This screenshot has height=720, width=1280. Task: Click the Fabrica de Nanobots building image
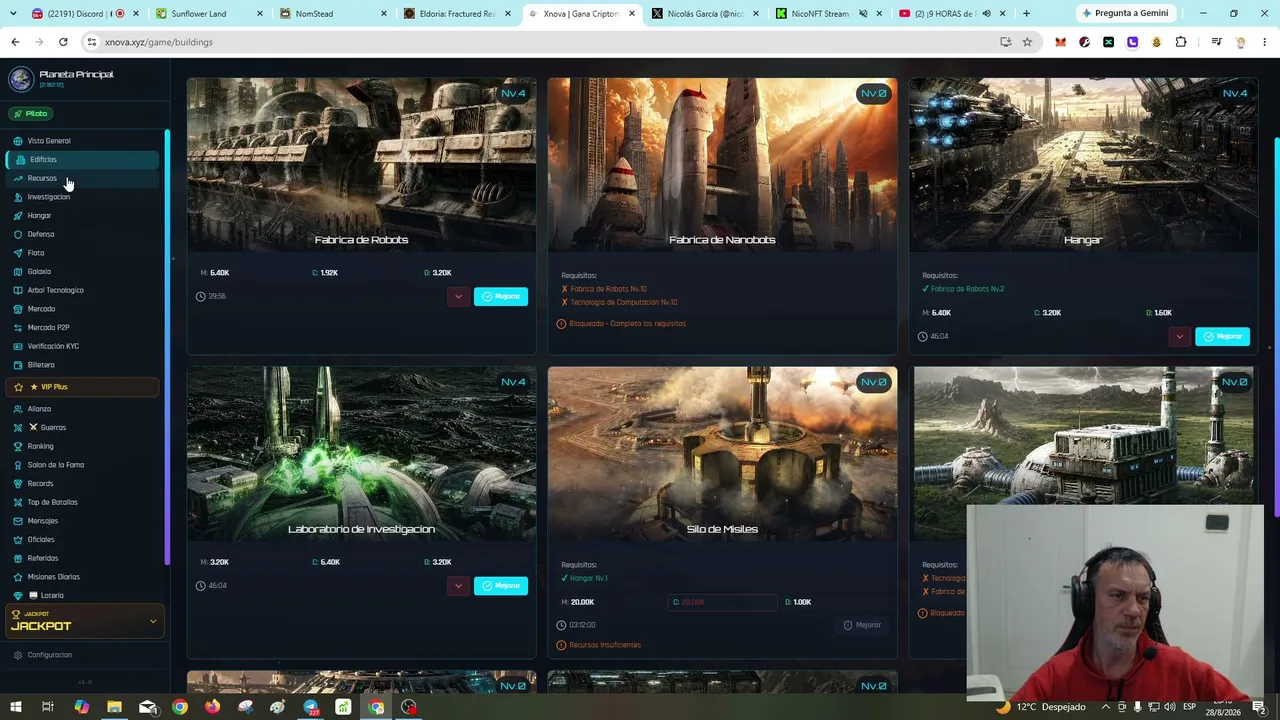click(722, 165)
